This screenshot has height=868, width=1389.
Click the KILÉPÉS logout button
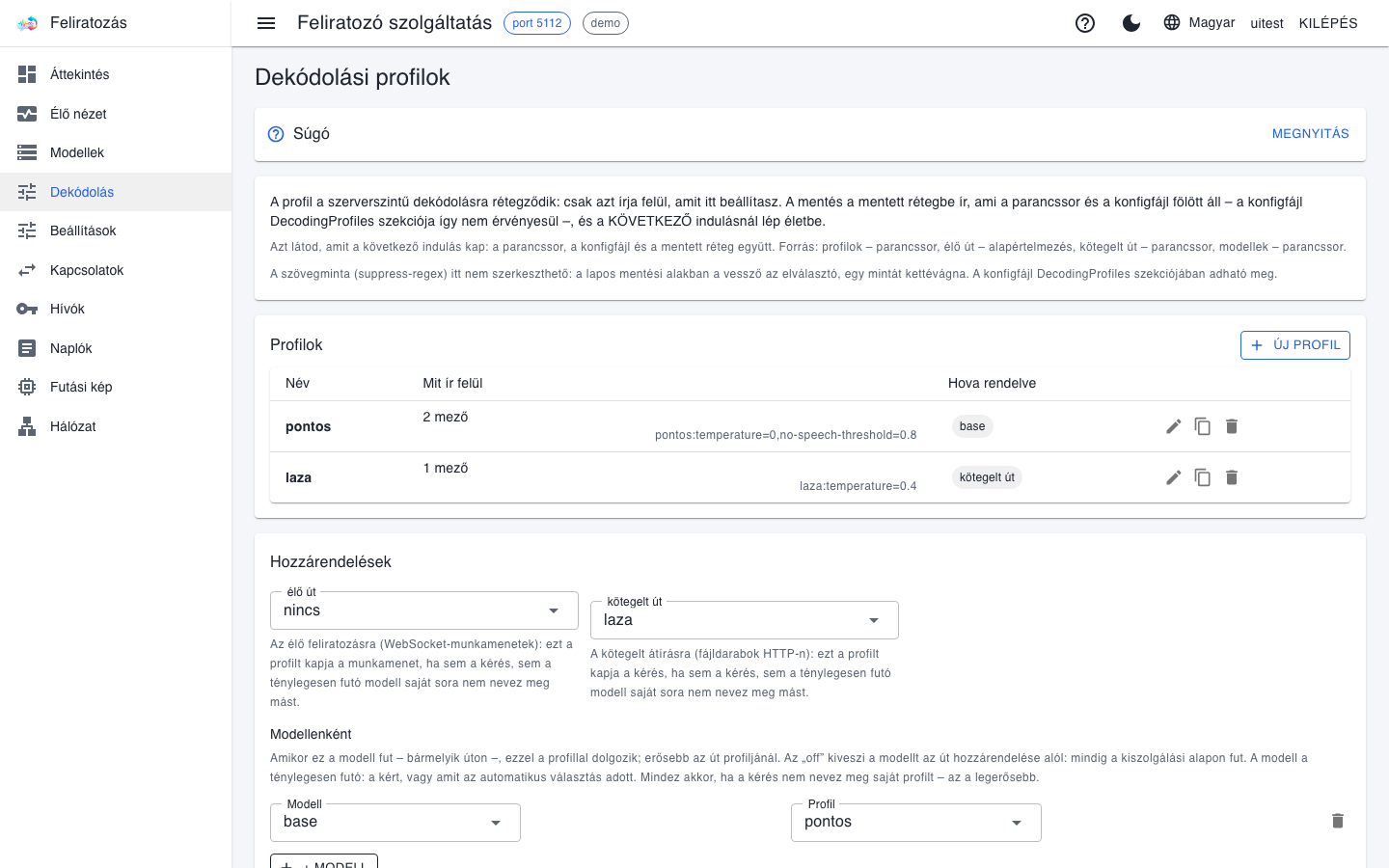coord(1328,23)
